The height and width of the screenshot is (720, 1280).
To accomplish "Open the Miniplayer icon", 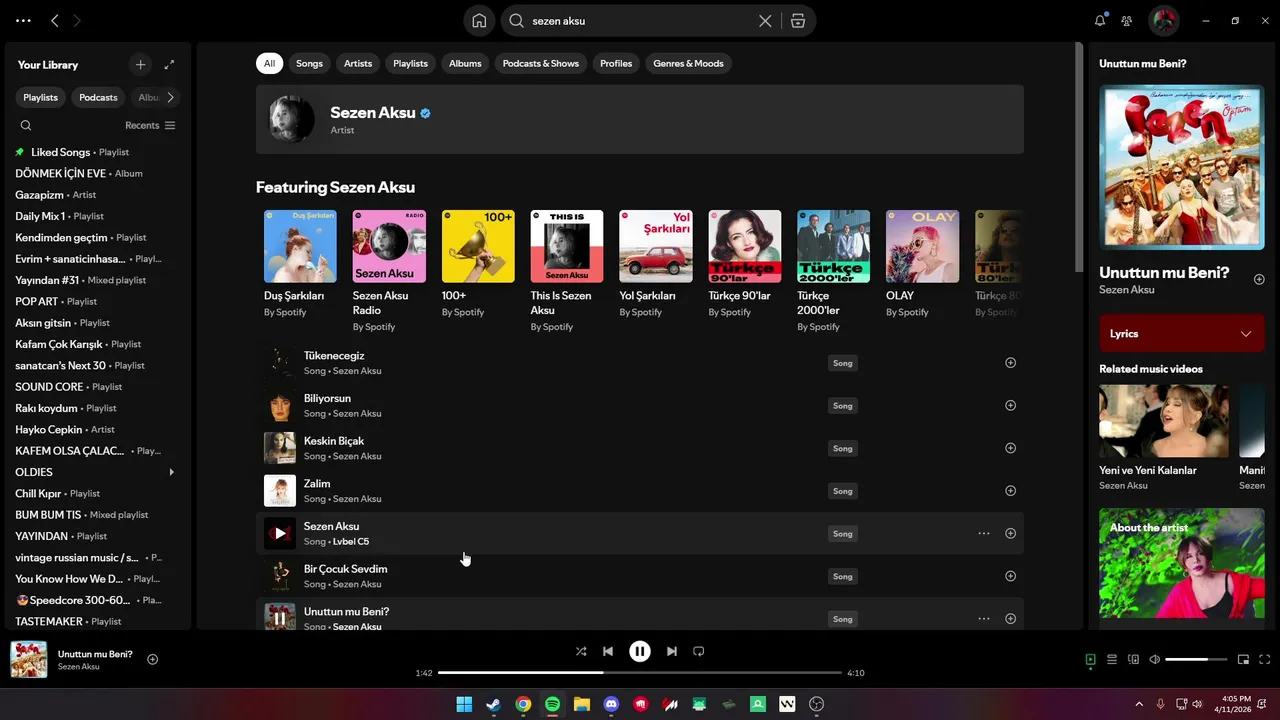I will tap(1243, 659).
